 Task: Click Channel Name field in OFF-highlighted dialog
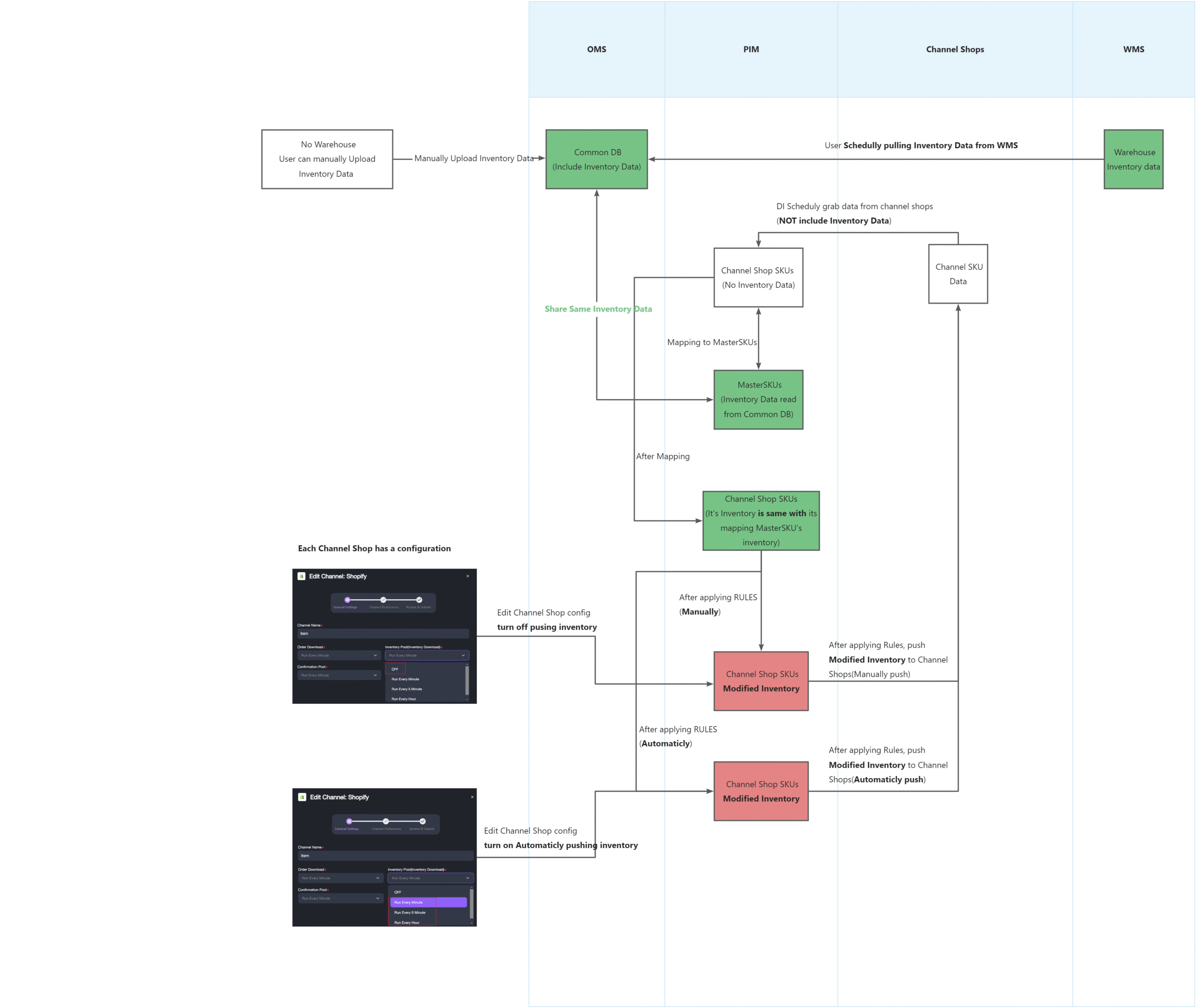pos(383,633)
